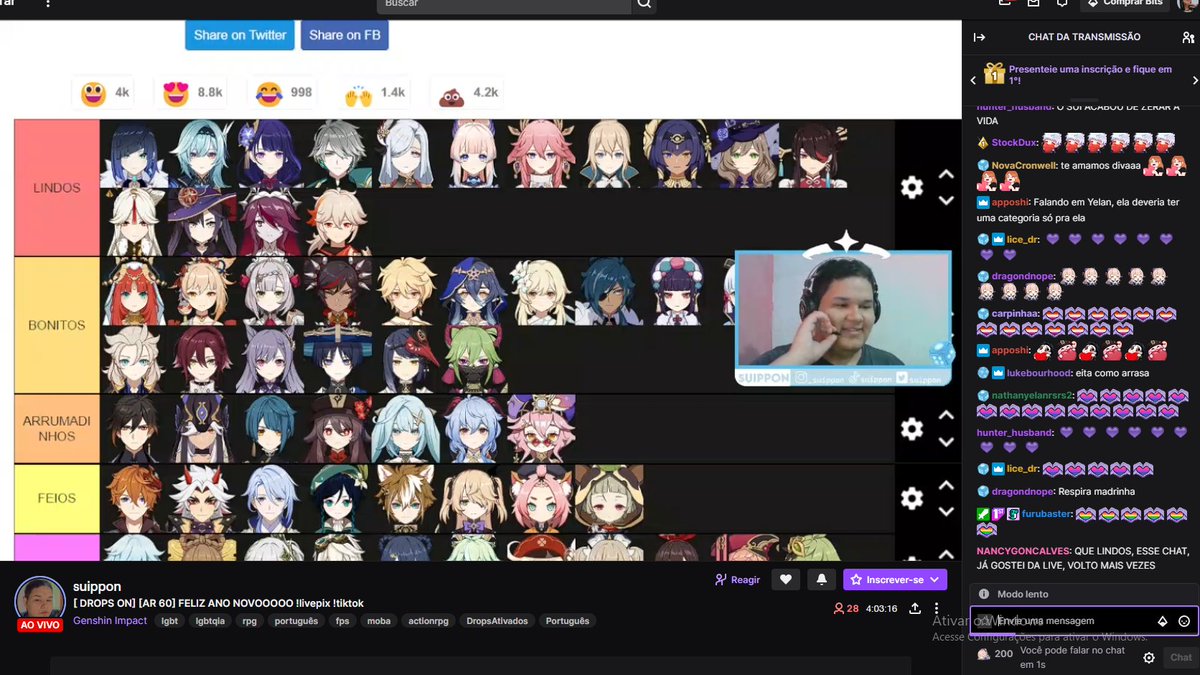Screen dimensions: 1200x675
Task: Click nathanyelanrsrs2 username in chat
Action: (1030, 395)
